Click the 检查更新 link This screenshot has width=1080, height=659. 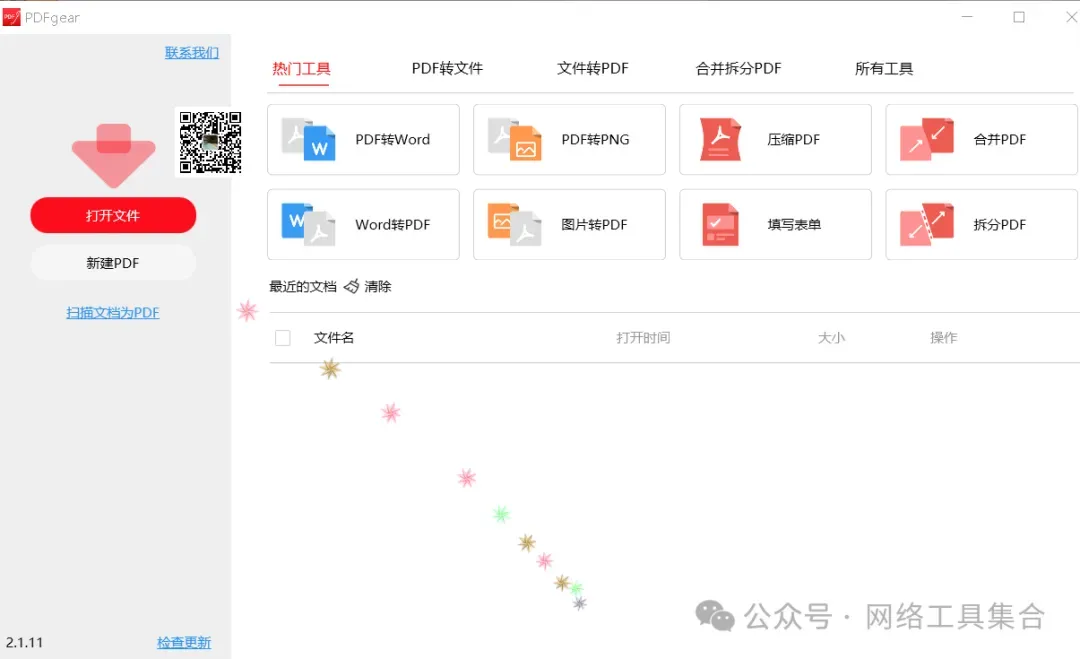click(x=184, y=642)
